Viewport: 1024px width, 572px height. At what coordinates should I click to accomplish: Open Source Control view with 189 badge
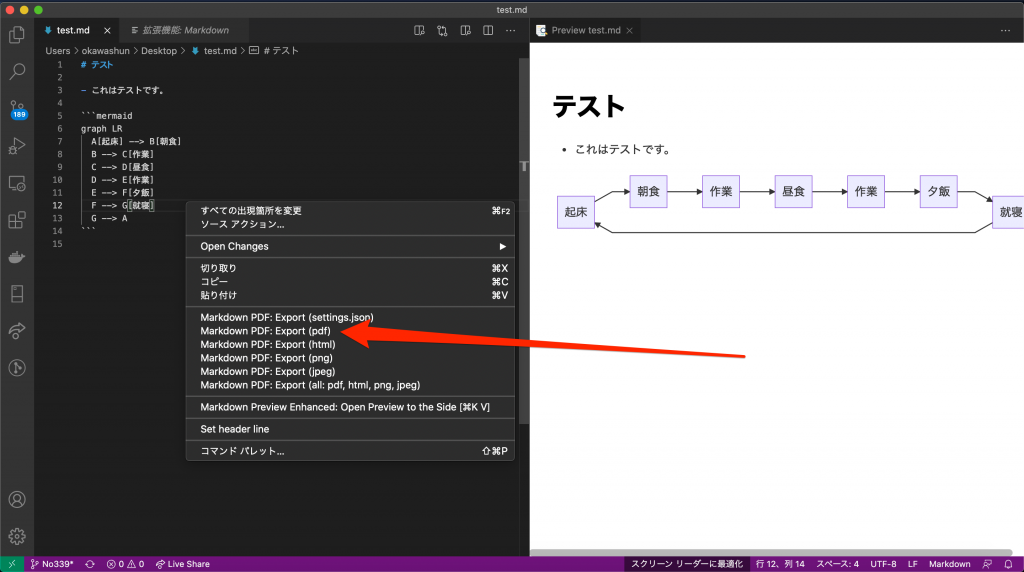pyautogui.click(x=17, y=109)
